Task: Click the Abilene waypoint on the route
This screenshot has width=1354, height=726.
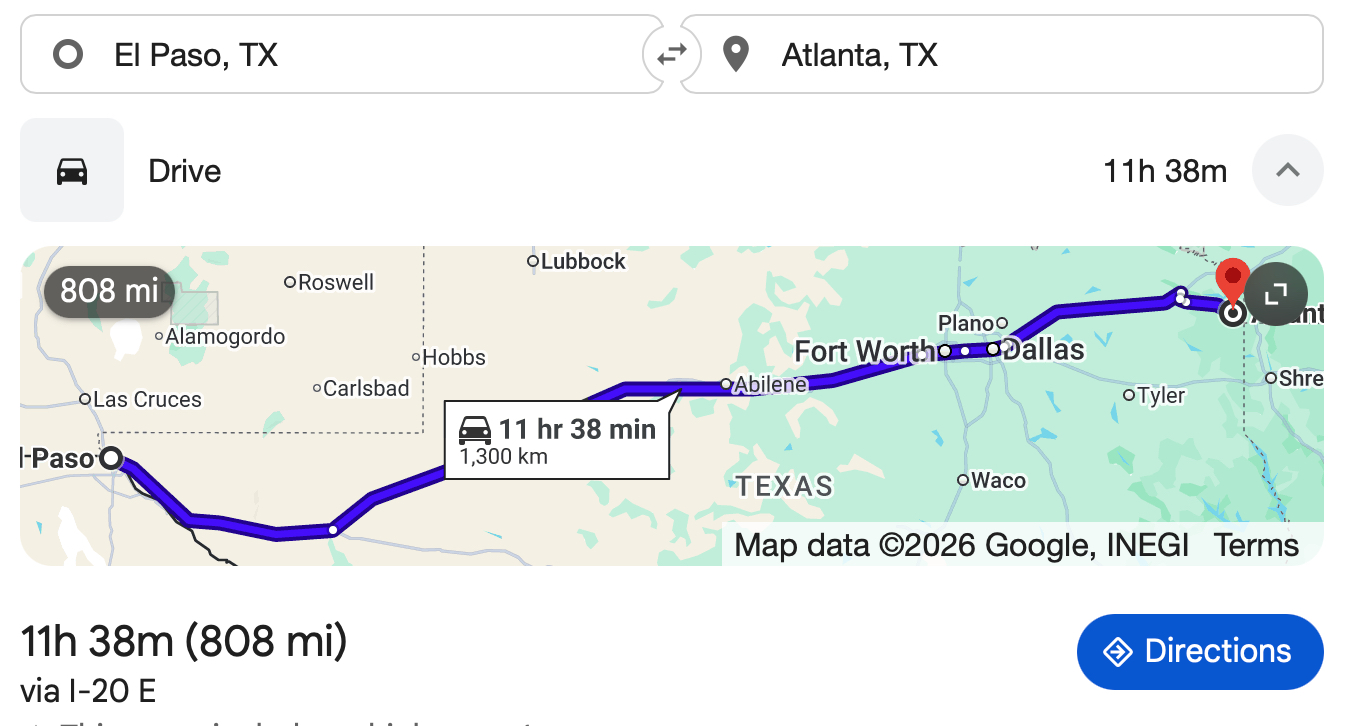Action: click(727, 384)
